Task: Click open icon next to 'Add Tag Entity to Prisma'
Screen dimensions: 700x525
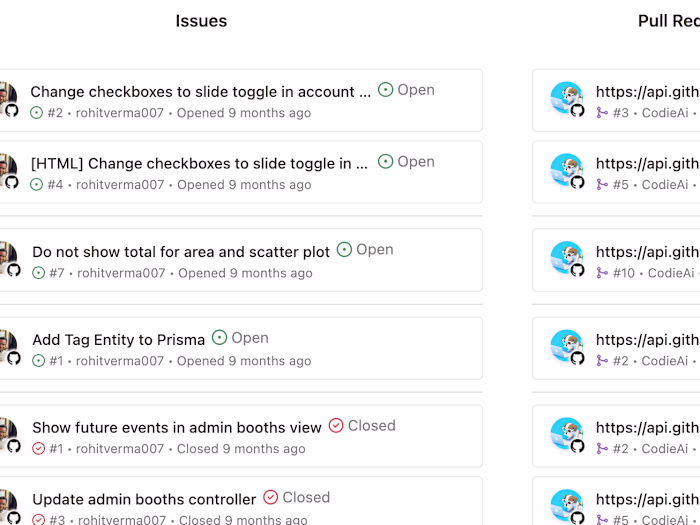Action: [x=220, y=338]
